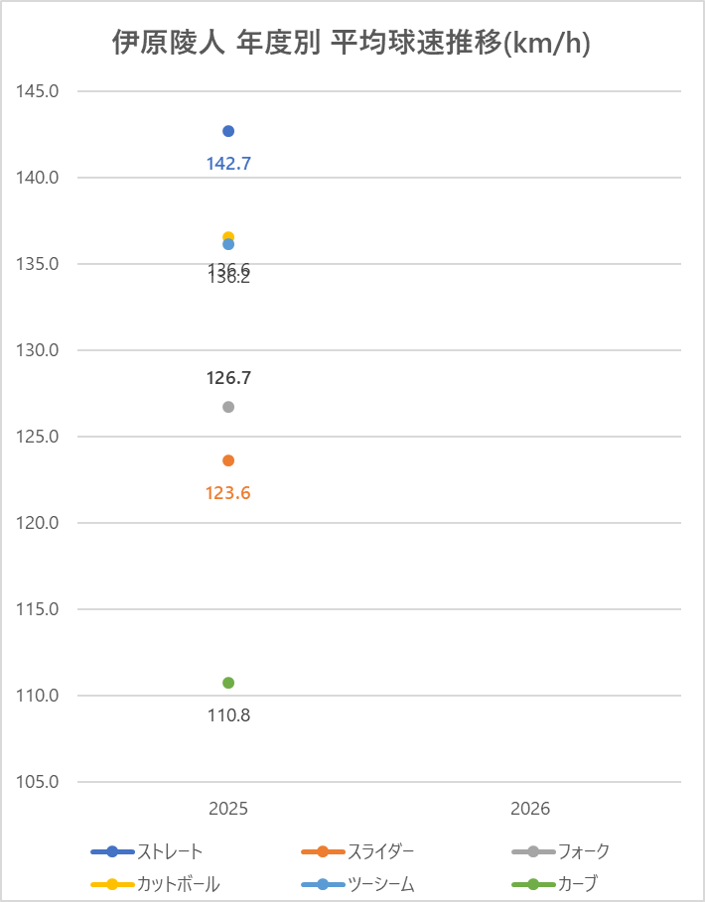Select the 123.6 orange data label
705x902 pixels.
click(228, 494)
